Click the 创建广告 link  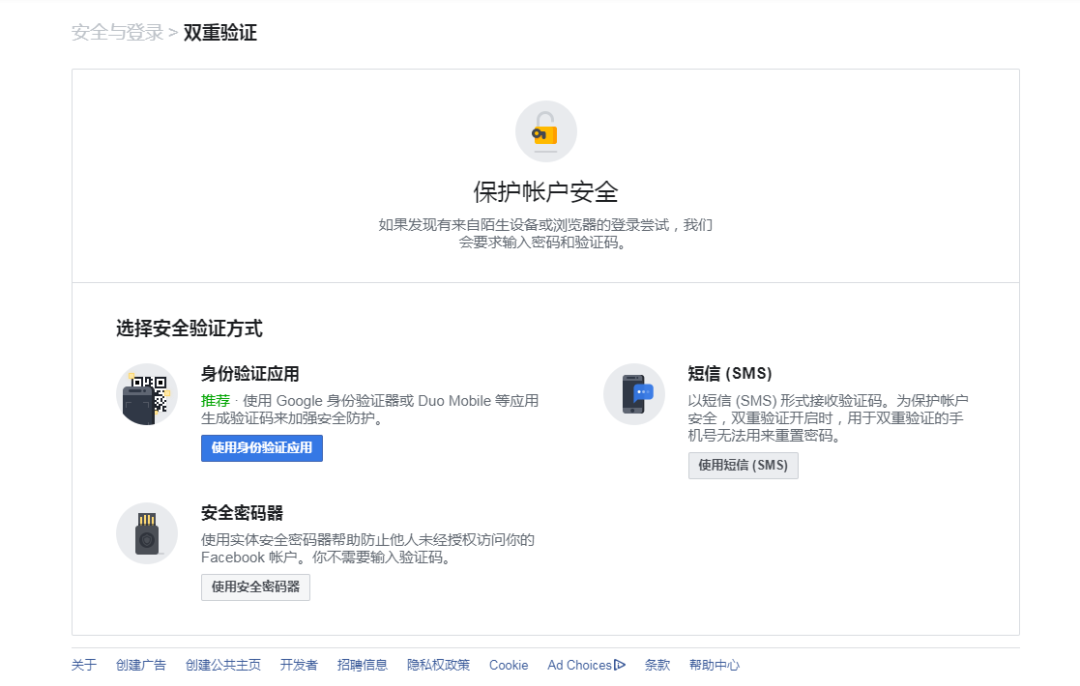(141, 664)
